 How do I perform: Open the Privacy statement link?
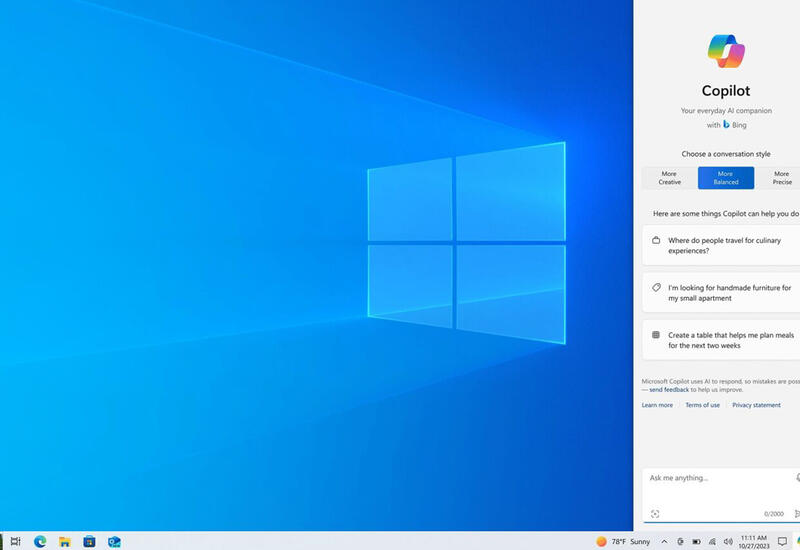(x=756, y=405)
